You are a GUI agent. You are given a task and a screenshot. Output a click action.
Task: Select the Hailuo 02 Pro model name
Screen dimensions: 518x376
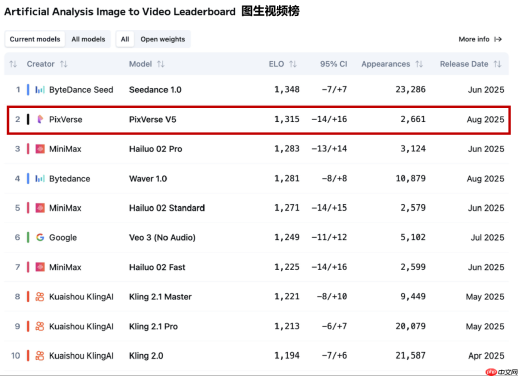(155, 149)
